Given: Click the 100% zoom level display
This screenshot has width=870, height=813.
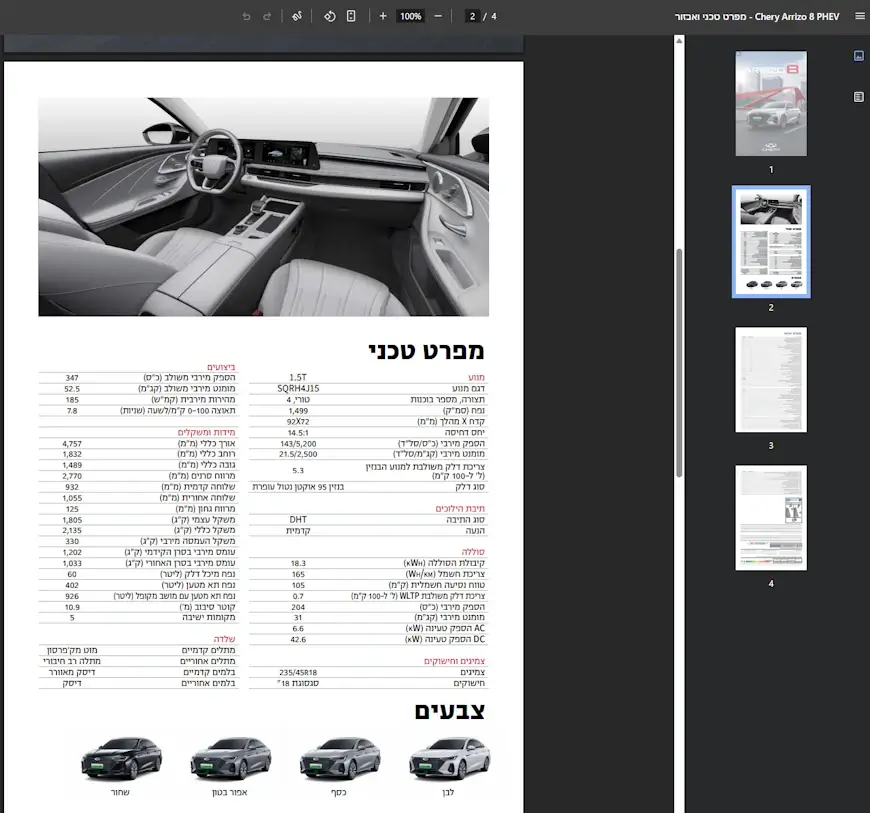Looking at the screenshot, I should pyautogui.click(x=408, y=16).
